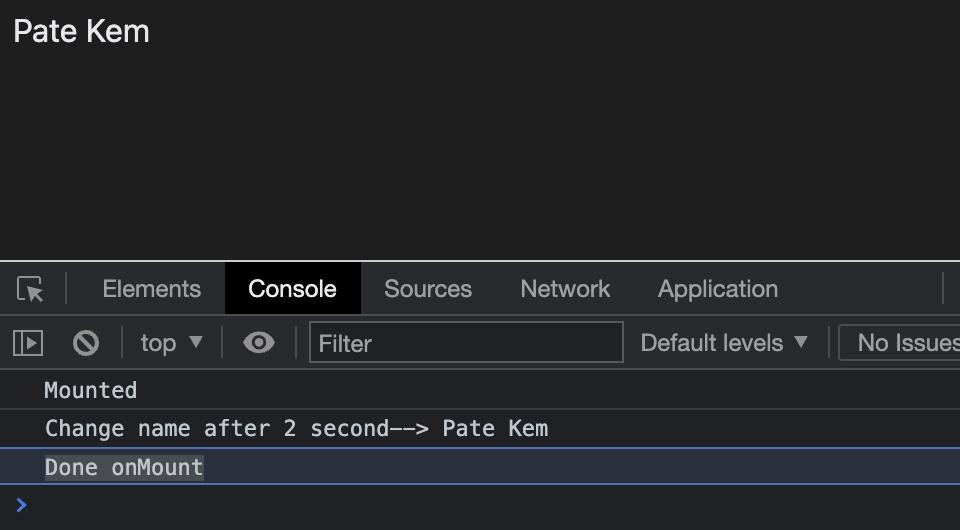Expand the Default levels dropdown
Image resolution: width=960 pixels, height=530 pixels.
723,343
